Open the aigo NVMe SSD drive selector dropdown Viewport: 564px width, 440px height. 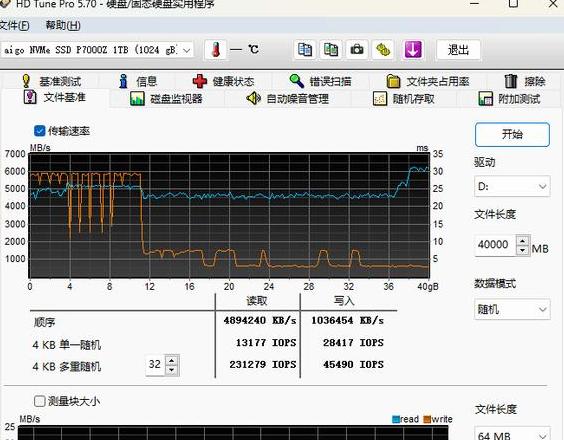[97, 50]
